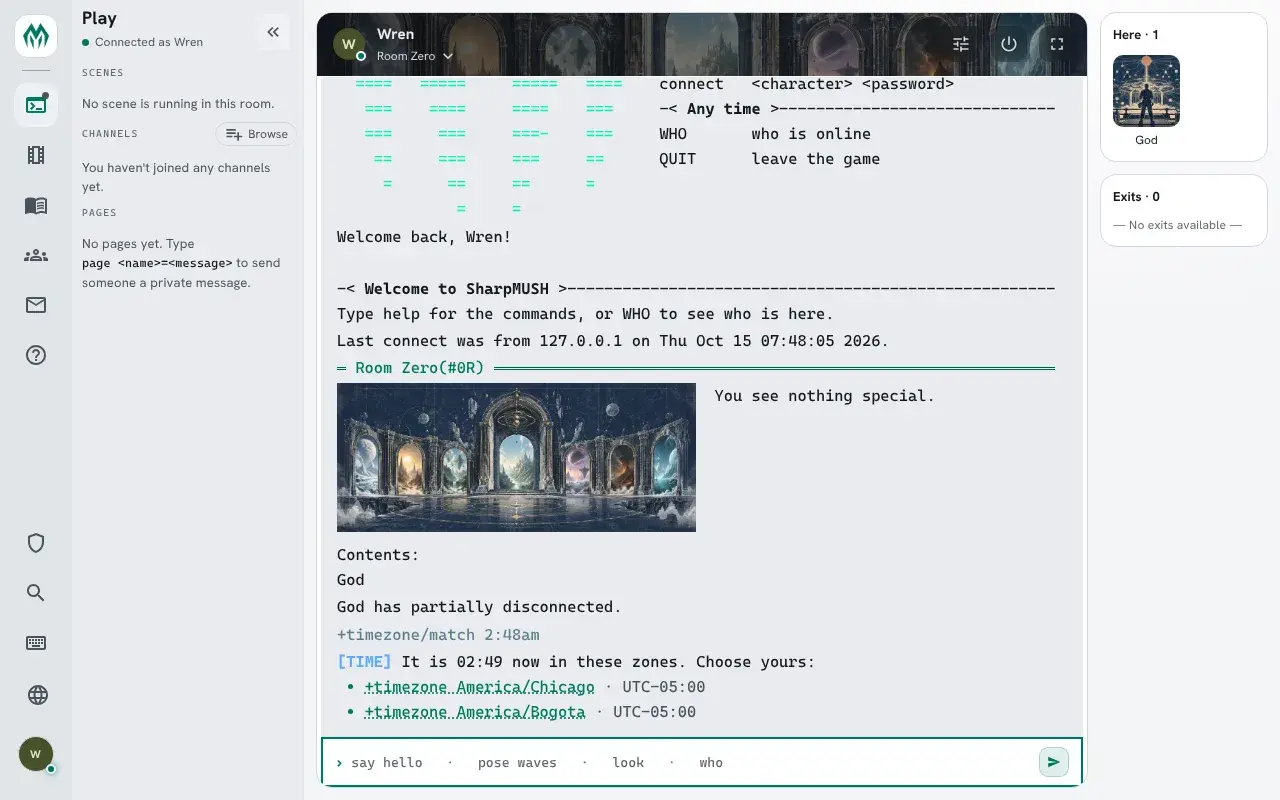Screen dimensions: 1280x800
Task: Expand the Room Zero dropdown
Action: click(415, 56)
